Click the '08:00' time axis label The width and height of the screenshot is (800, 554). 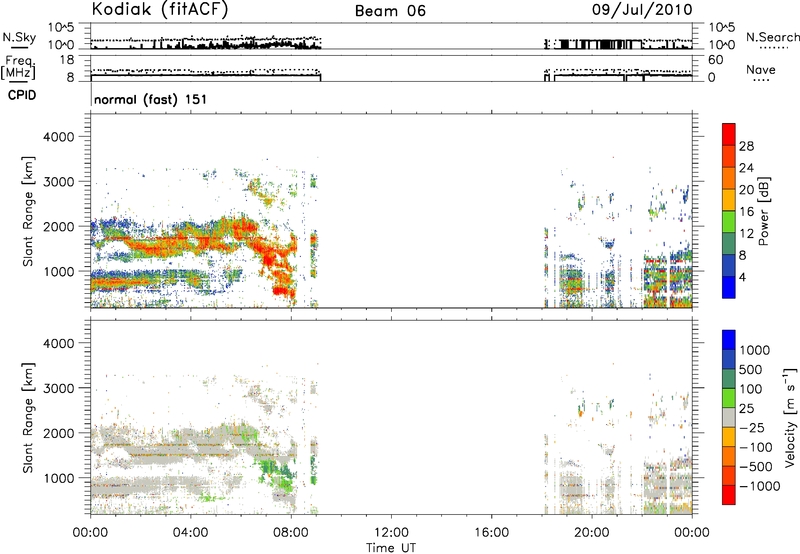291,533
